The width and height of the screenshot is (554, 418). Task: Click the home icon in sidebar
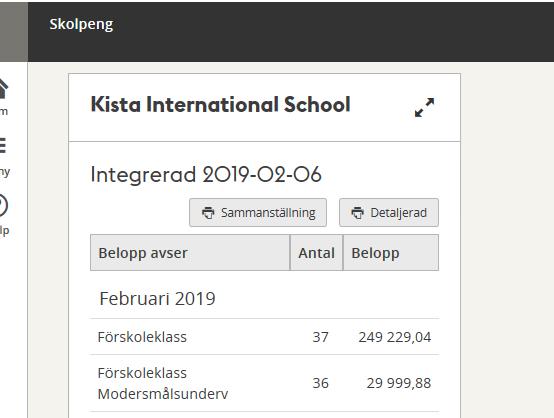tap(3, 88)
